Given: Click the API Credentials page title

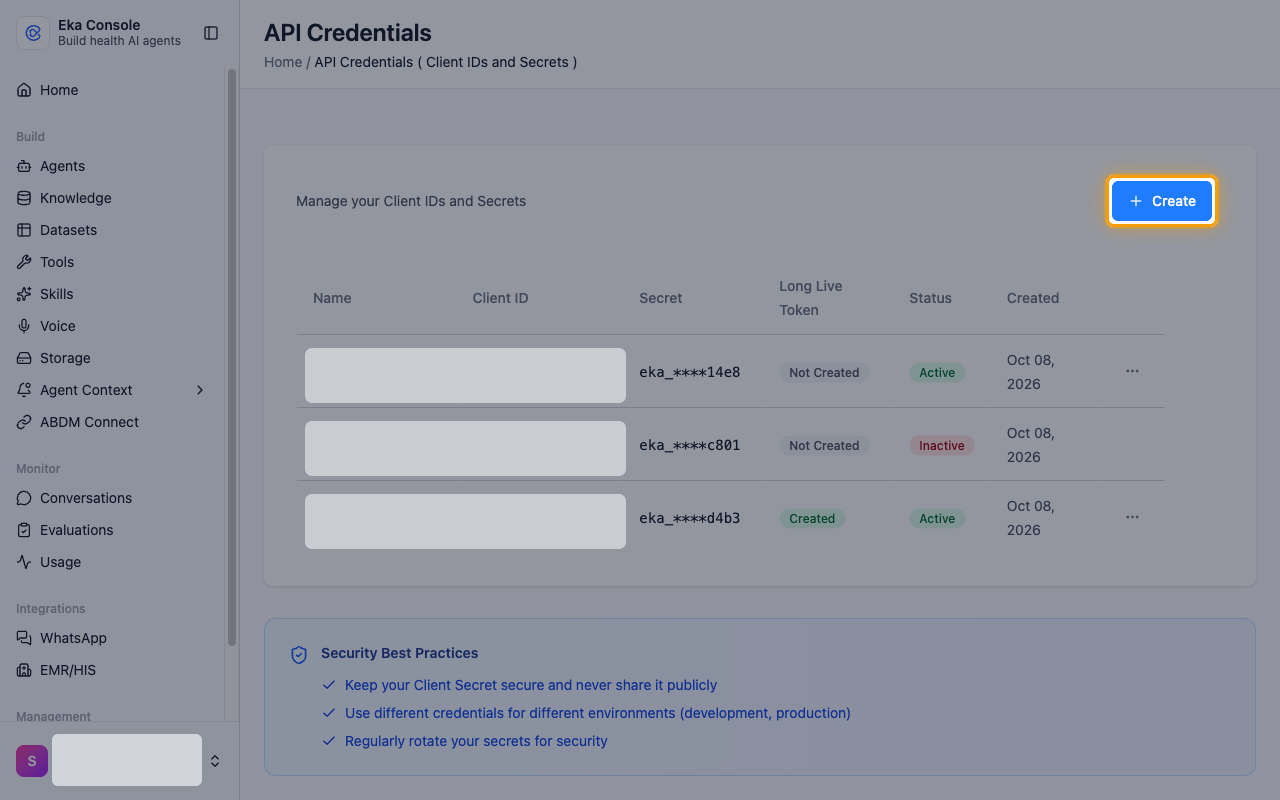Looking at the screenshot, I should click(x=348, y=32).
